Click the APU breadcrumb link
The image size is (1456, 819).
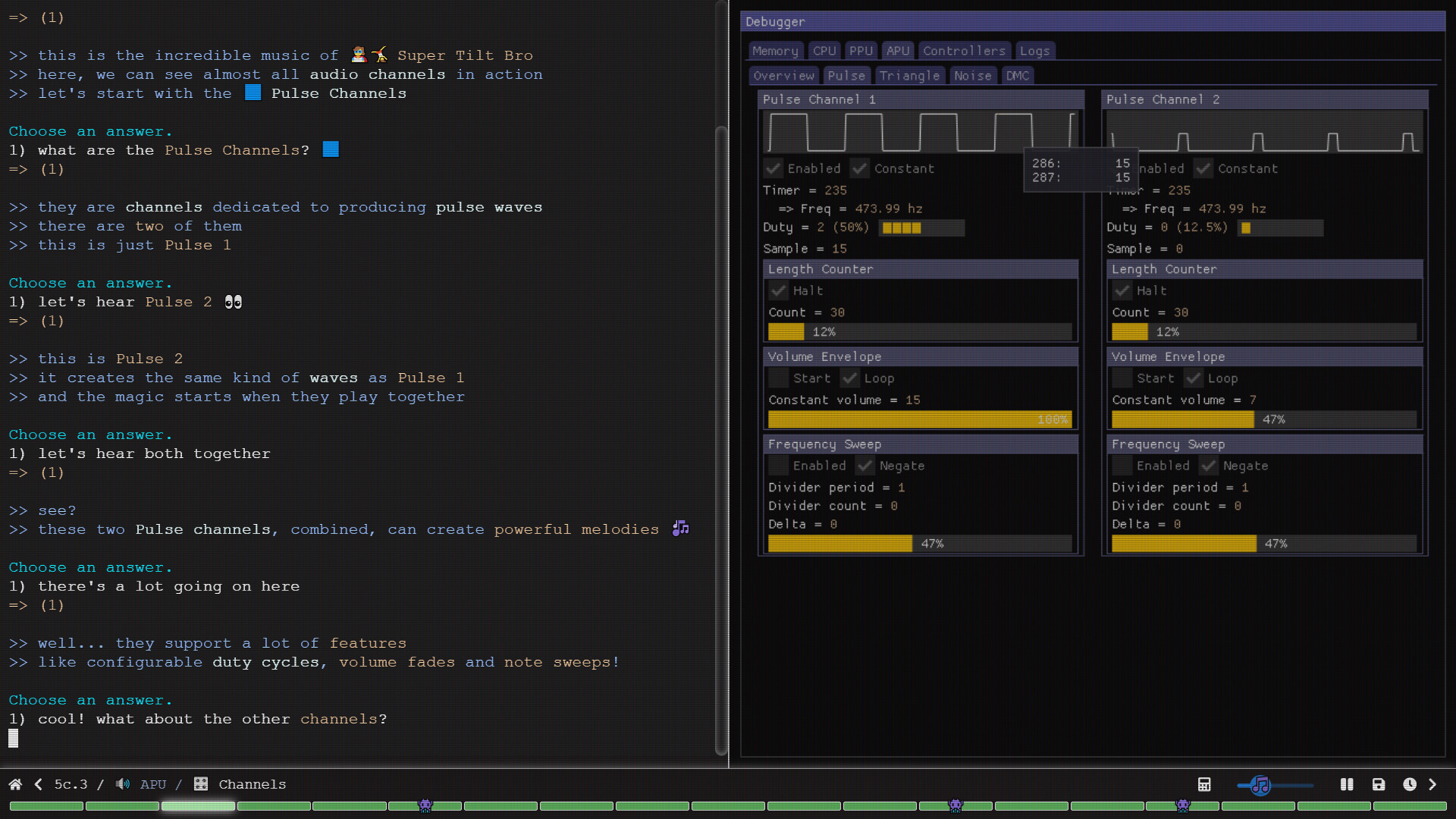click(x=153, y=784)
